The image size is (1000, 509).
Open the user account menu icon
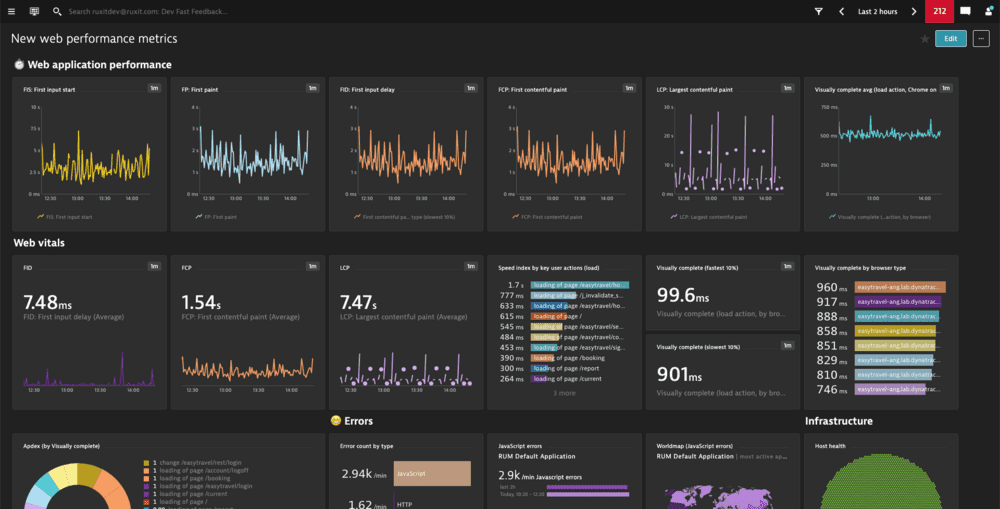click(x=989, y=11)
